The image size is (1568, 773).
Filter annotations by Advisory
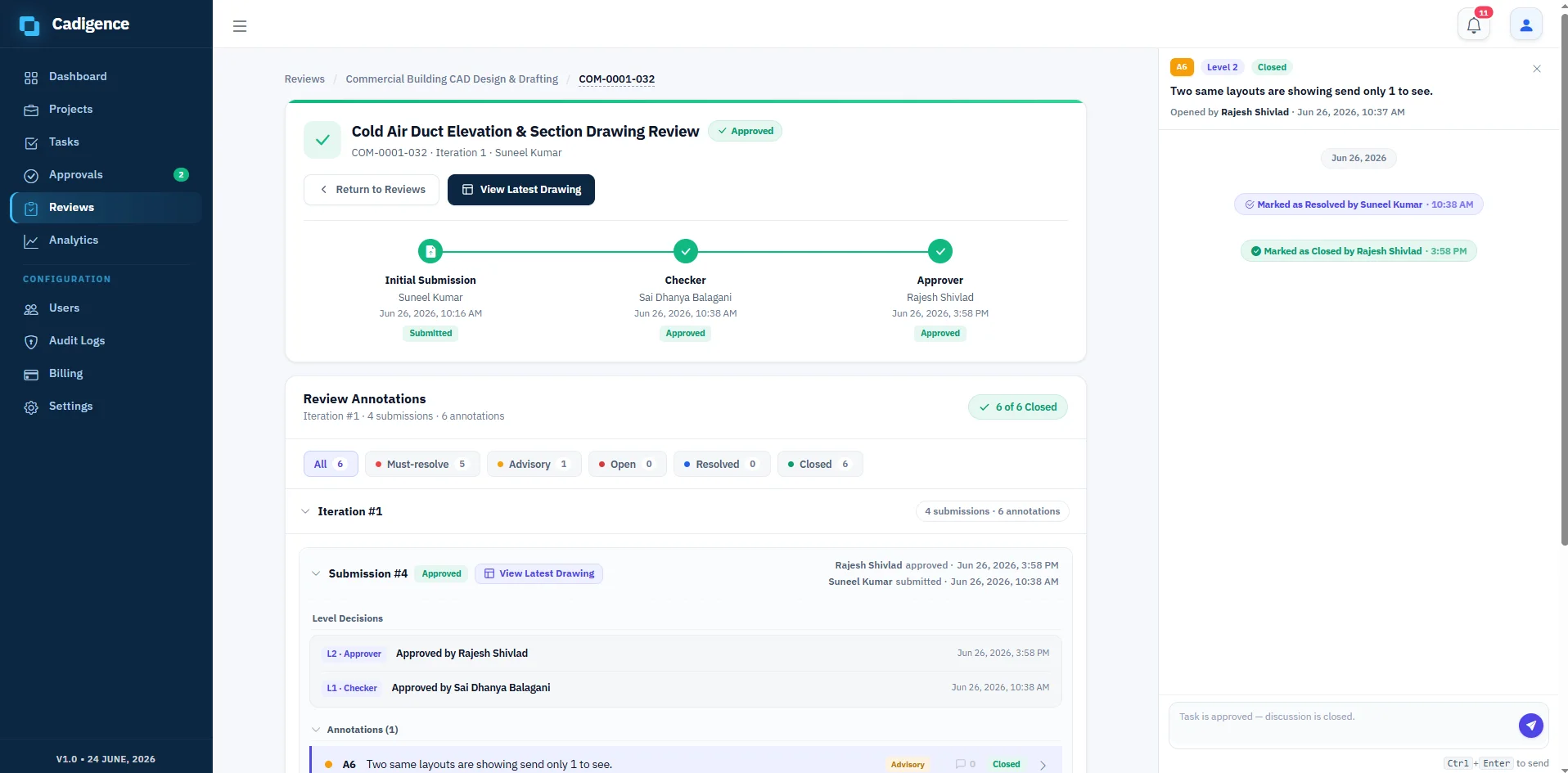click(534, 464)
